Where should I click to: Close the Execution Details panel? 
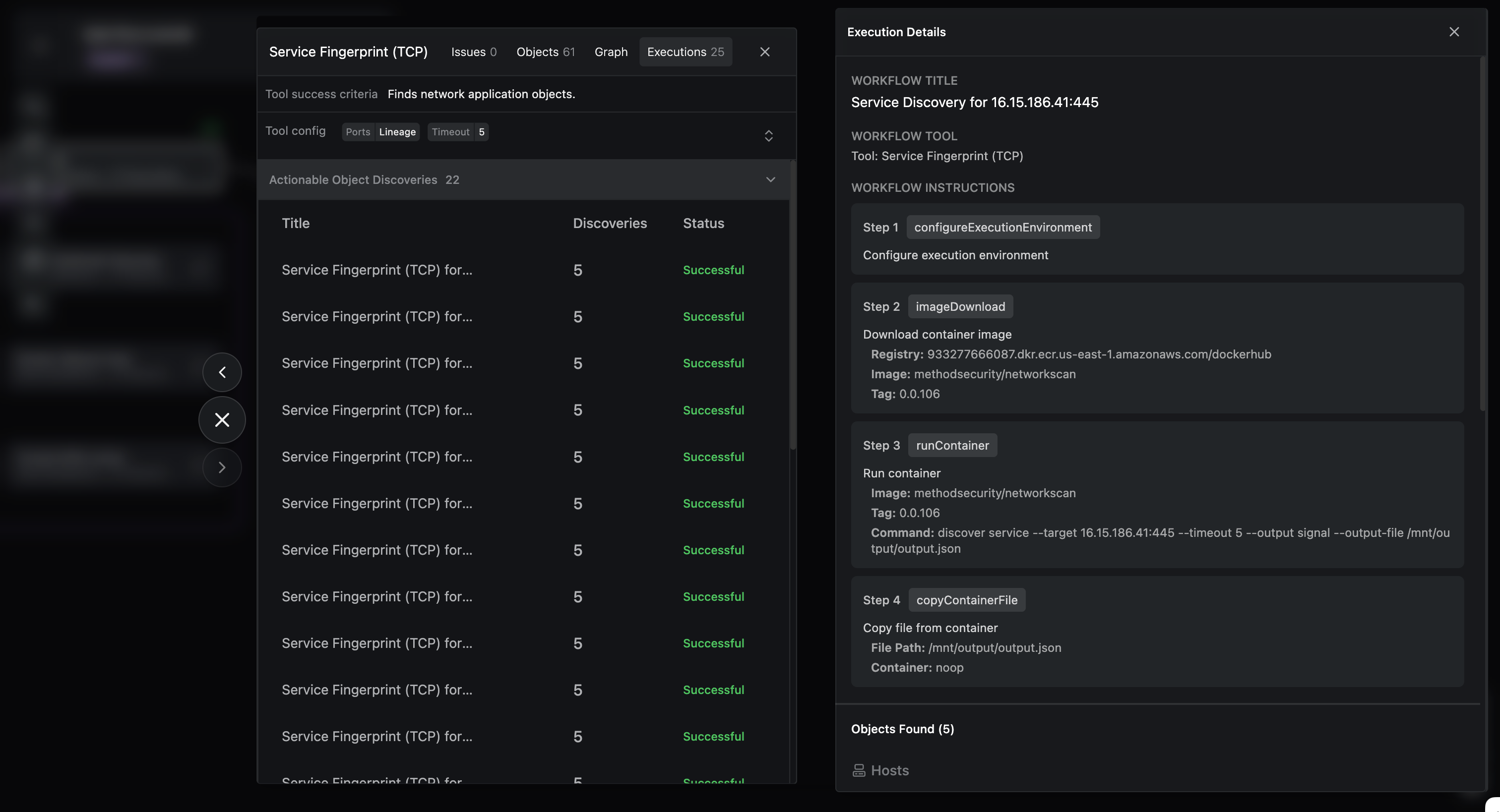[x=1454, y=32]
